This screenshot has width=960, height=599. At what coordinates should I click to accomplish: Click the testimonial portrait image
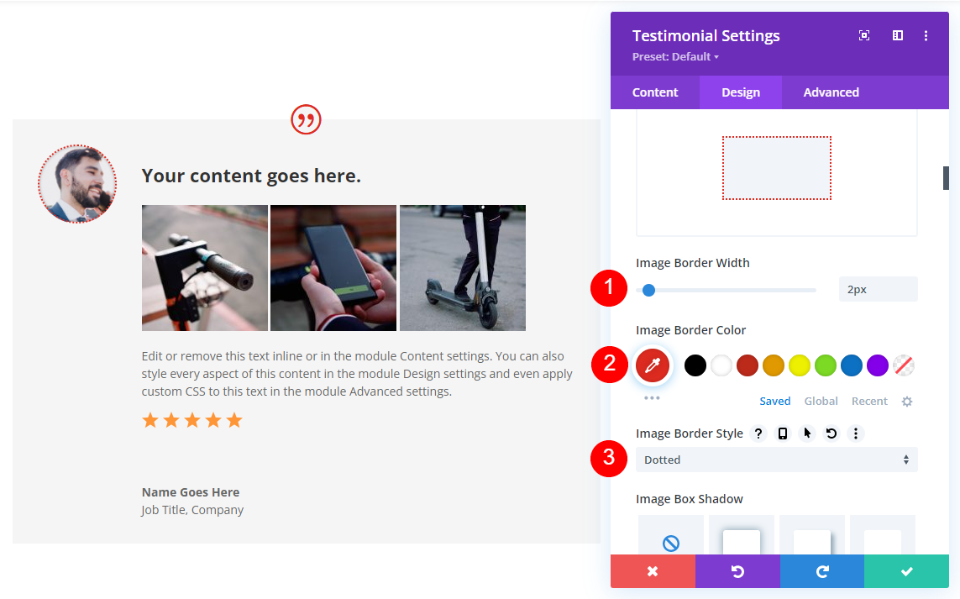[77, 184]
